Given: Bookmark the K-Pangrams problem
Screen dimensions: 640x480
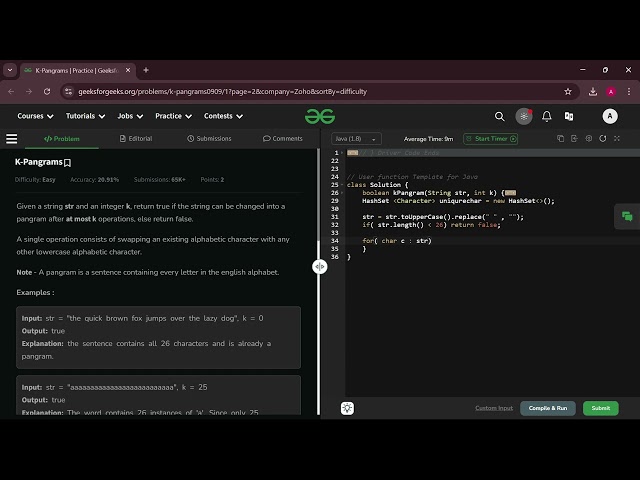Looking at the screenshot, I should (x=68, y=163).
